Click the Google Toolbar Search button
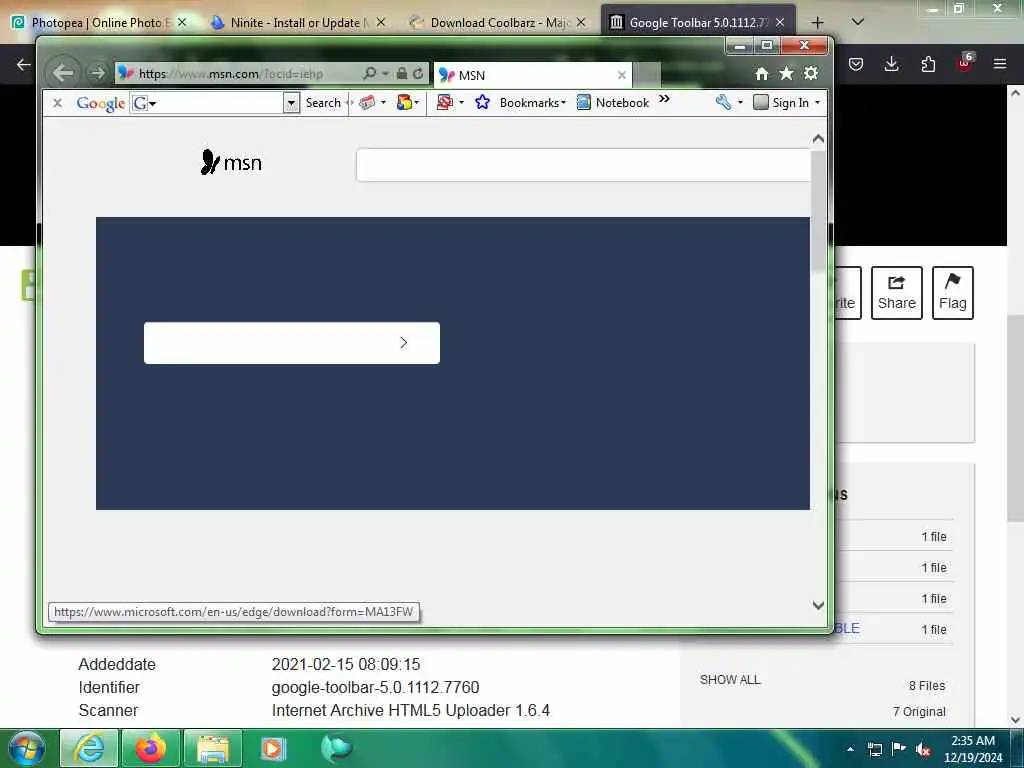The height and width of the screenshot is (768, 1024). 323,103
